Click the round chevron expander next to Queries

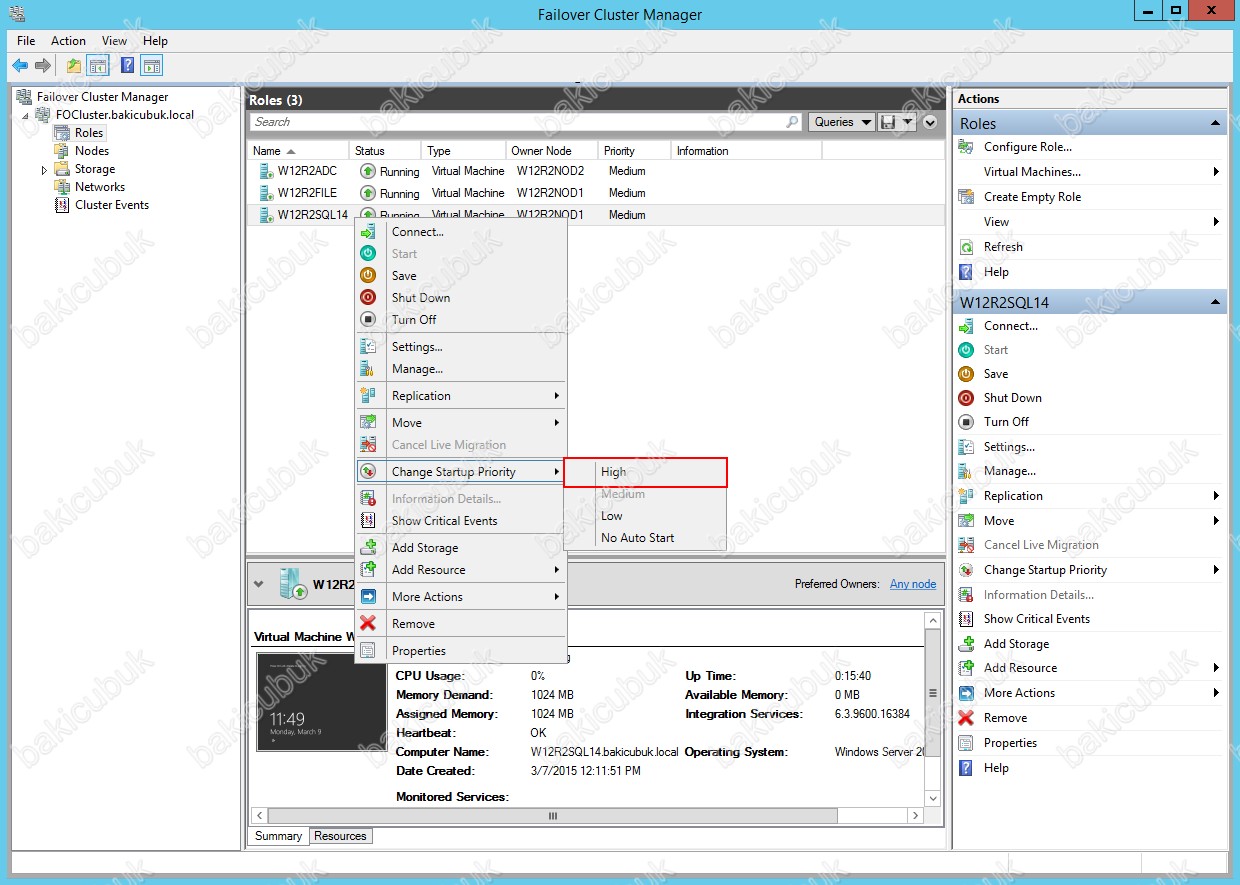click(x=930, y=122)
